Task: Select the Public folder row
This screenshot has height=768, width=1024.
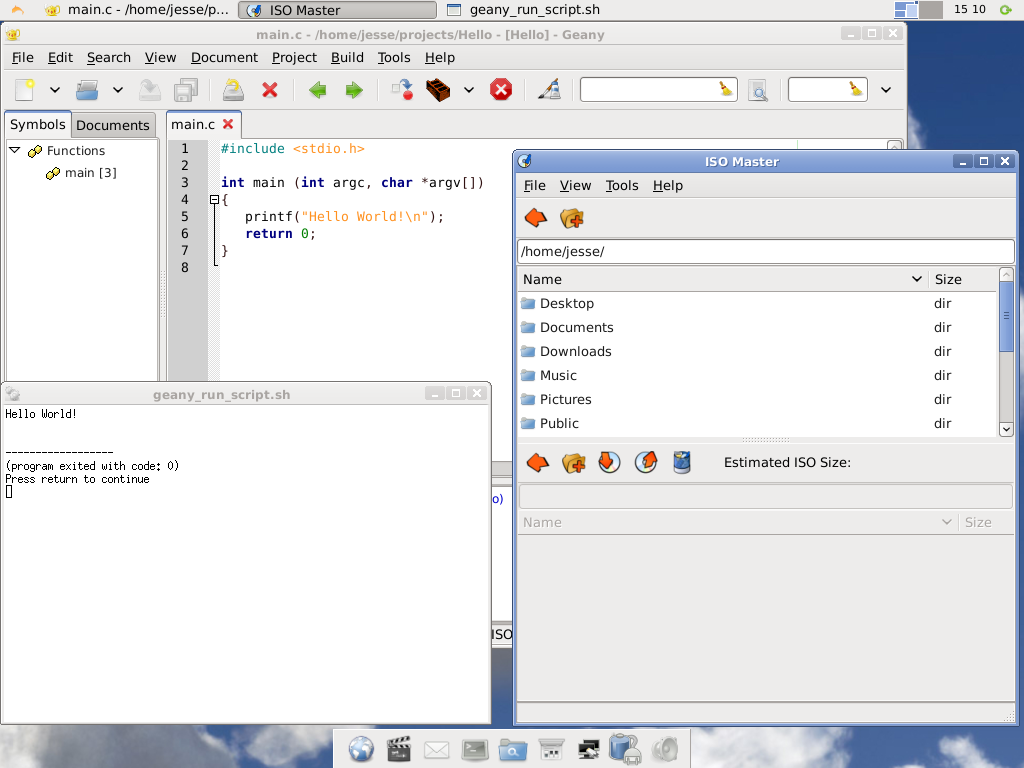Action: coord(758,424)
